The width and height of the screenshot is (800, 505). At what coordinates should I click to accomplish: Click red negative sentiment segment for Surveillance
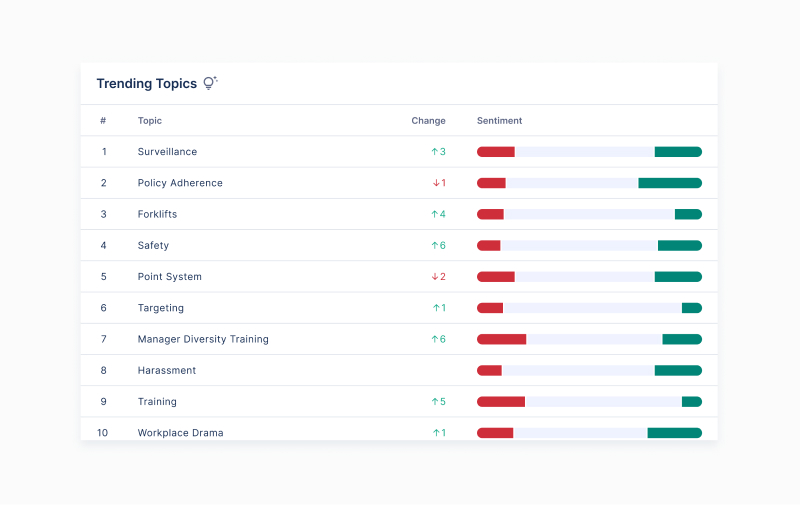click(x=495, y=152)
